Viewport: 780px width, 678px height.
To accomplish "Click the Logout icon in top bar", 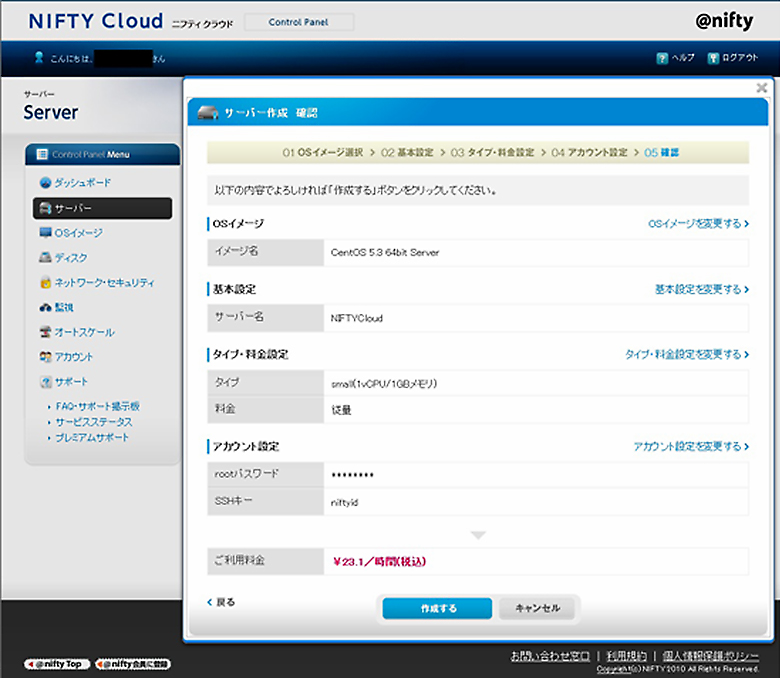I will click(x=713, y=58).
